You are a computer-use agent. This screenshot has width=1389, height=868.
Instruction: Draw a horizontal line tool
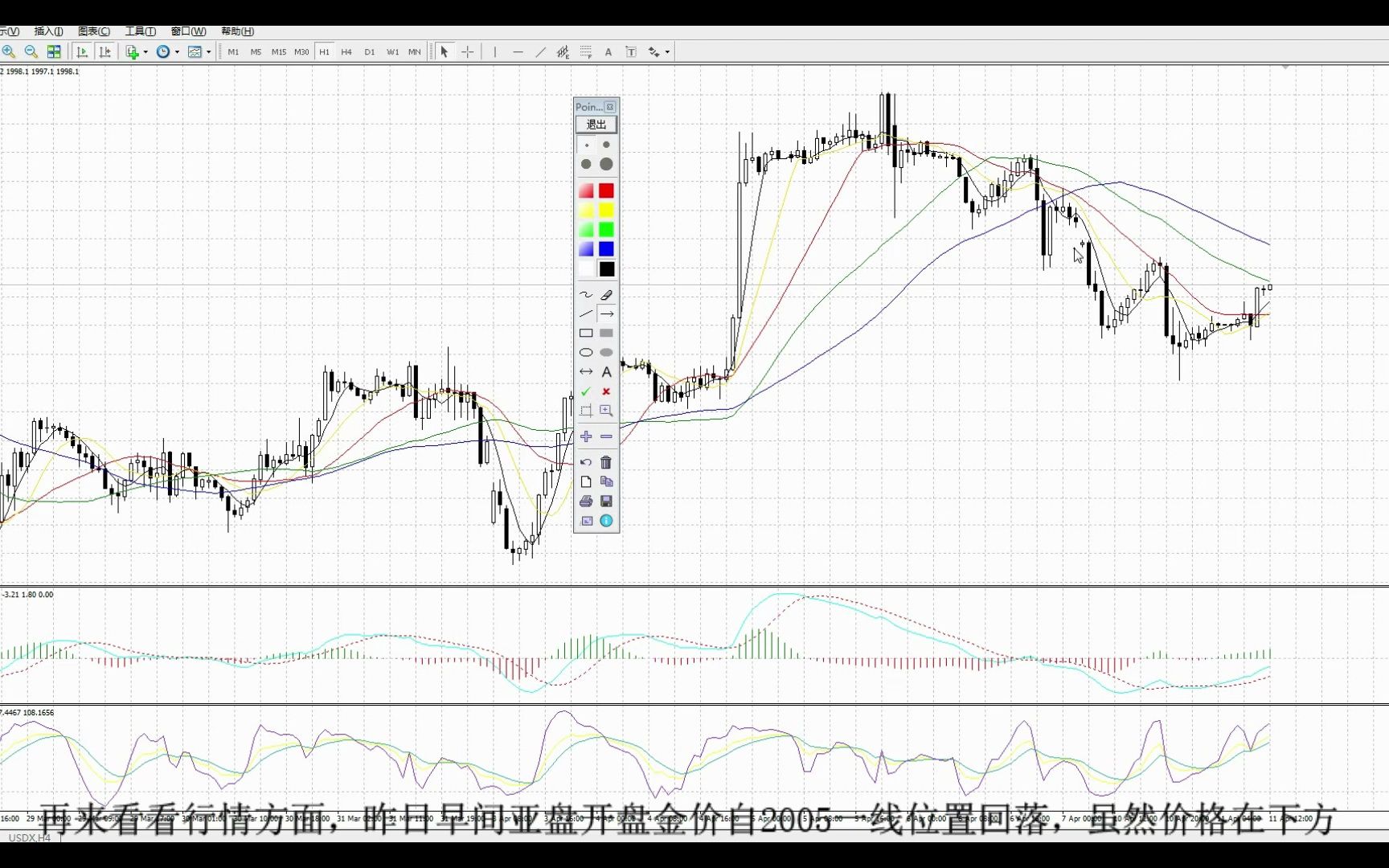[518, 51]
